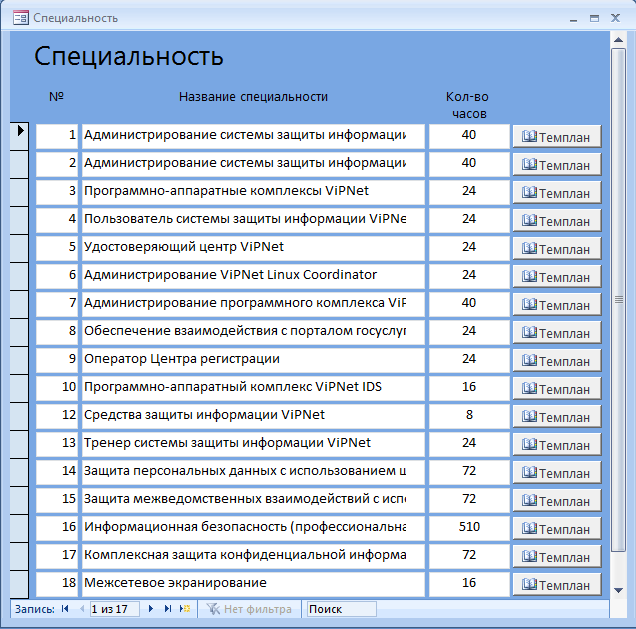Click number field 12
Image resolution: width=636 pixels, height=629 pixels.
[x=57, y=416]
